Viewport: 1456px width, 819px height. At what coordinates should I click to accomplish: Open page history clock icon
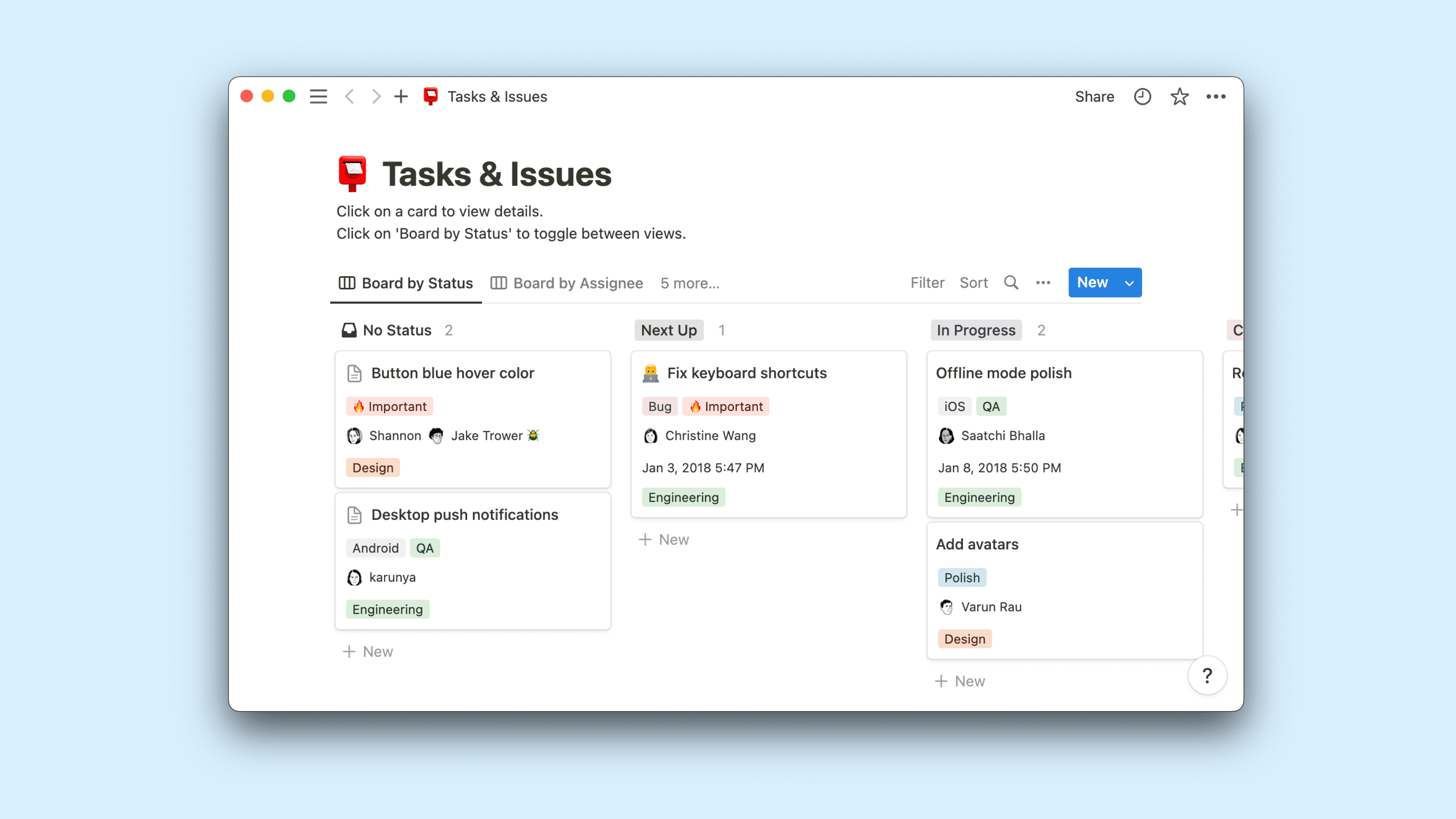tap(1142, 97)
